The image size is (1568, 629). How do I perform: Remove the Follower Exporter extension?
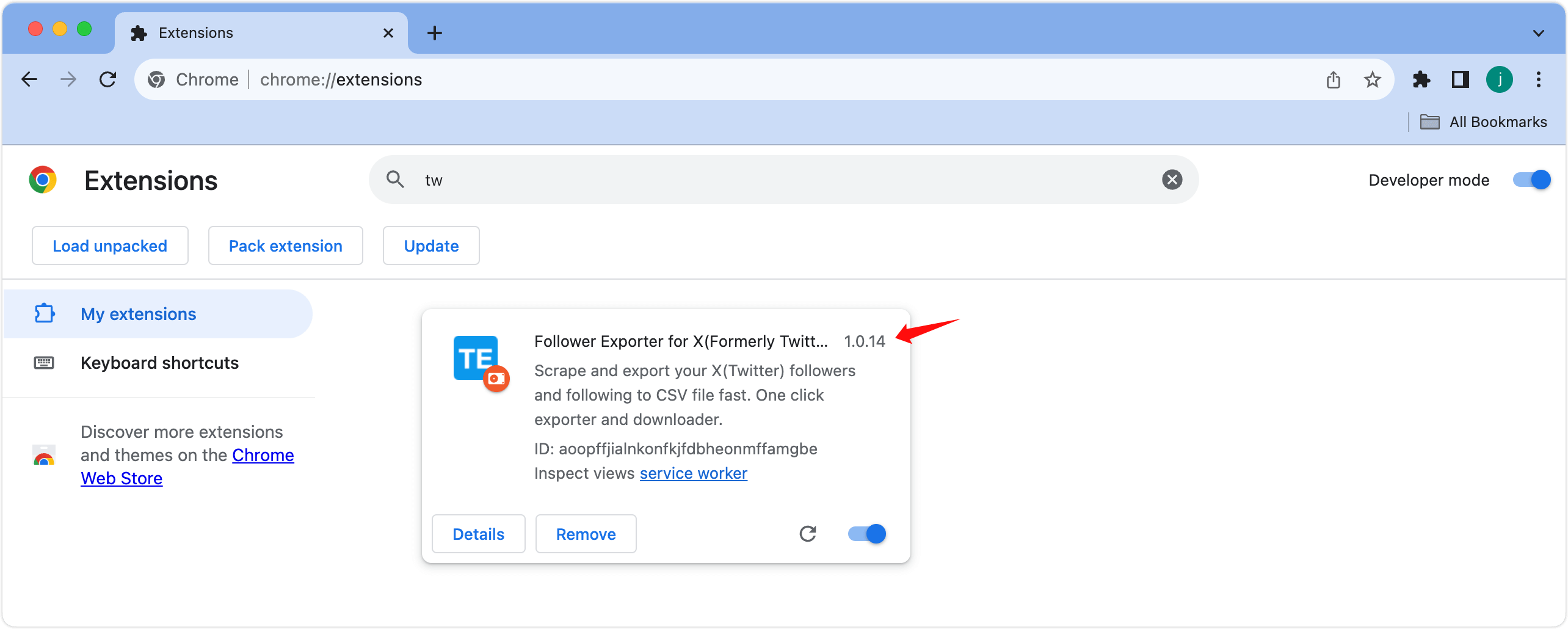pyautogui.click(x=586, y=534)
